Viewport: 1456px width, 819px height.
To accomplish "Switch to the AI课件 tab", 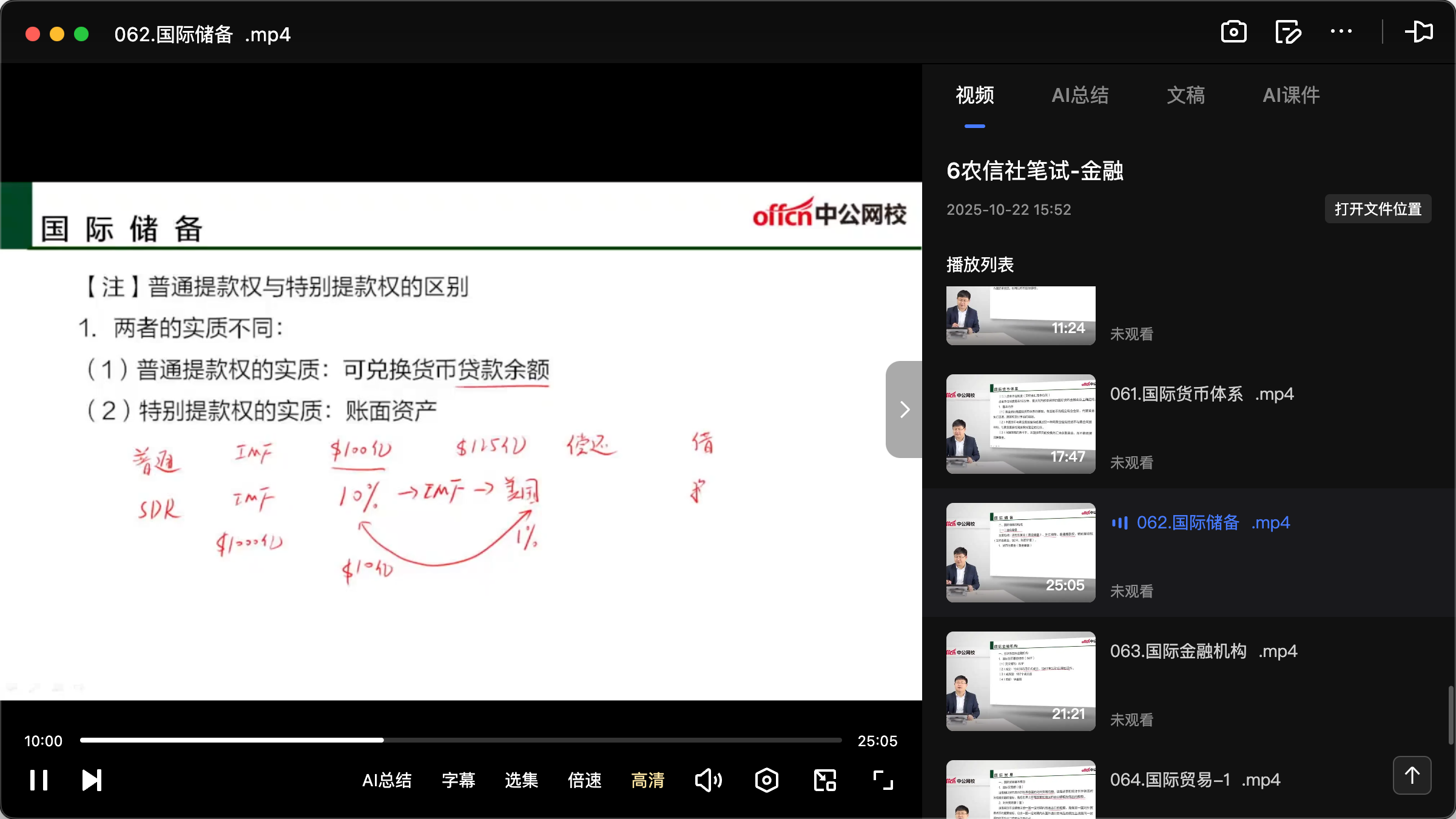I will coord(1290,95).
